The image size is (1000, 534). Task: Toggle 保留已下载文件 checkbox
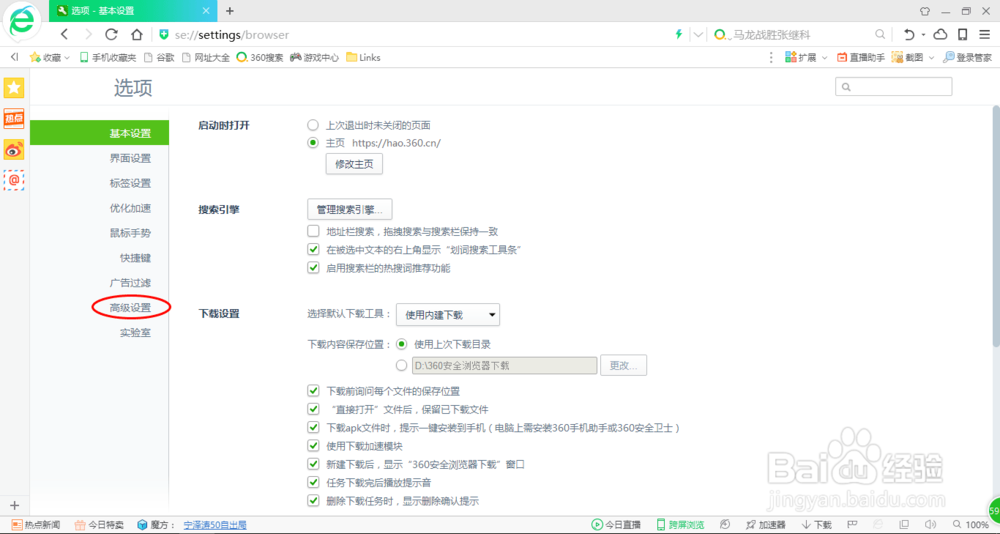click(x=313, y=409)
